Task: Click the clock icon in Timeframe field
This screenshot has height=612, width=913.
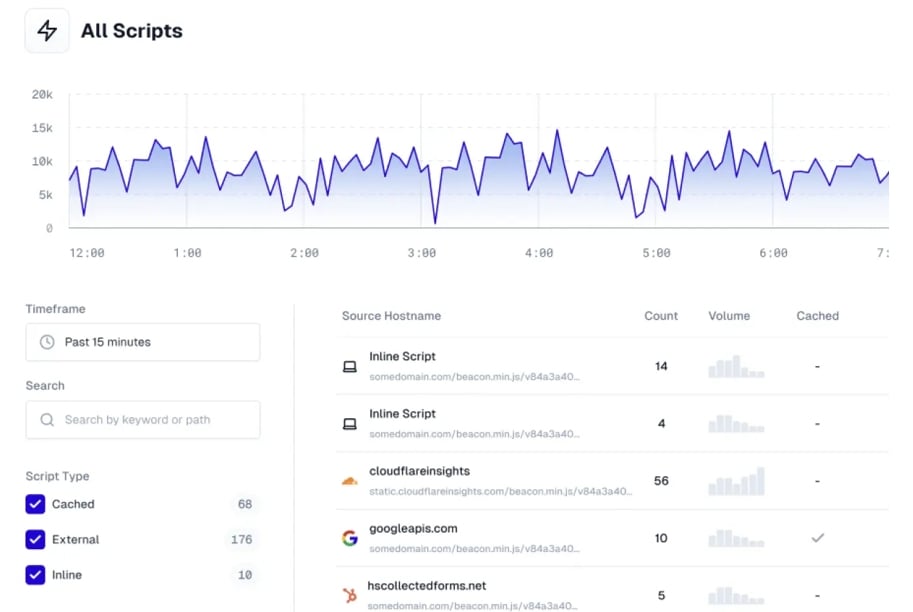Action: tap(47, 342)
